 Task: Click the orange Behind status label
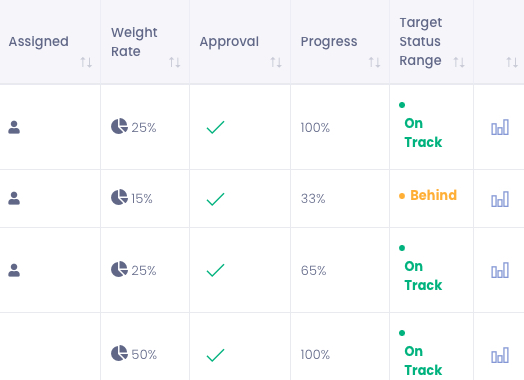pyautogui.click(x=433, y=195)
